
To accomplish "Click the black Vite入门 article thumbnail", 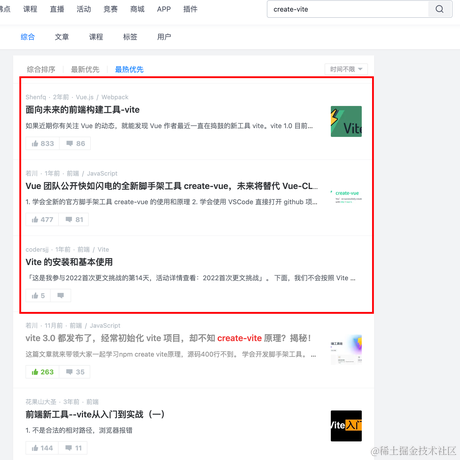I will point(346,426).
